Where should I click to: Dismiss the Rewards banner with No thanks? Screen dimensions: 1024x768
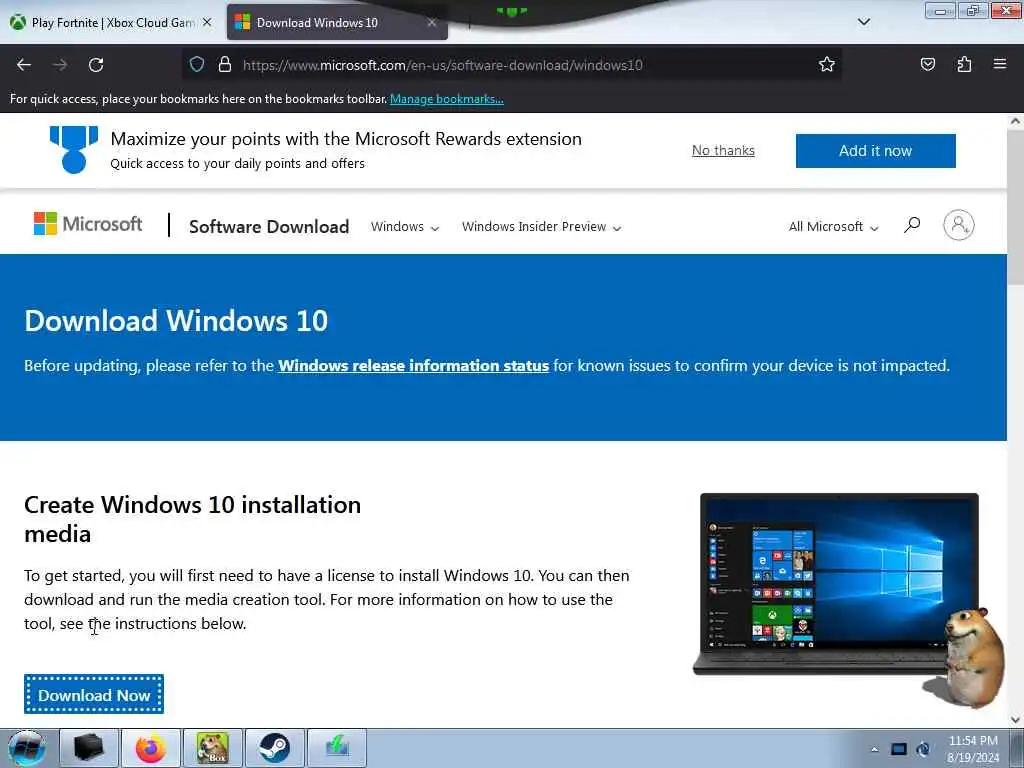tap(723, 150)
